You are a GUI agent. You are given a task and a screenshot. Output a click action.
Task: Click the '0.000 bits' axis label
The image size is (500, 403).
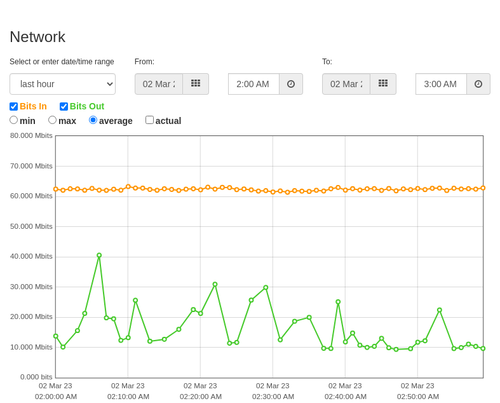36,377
